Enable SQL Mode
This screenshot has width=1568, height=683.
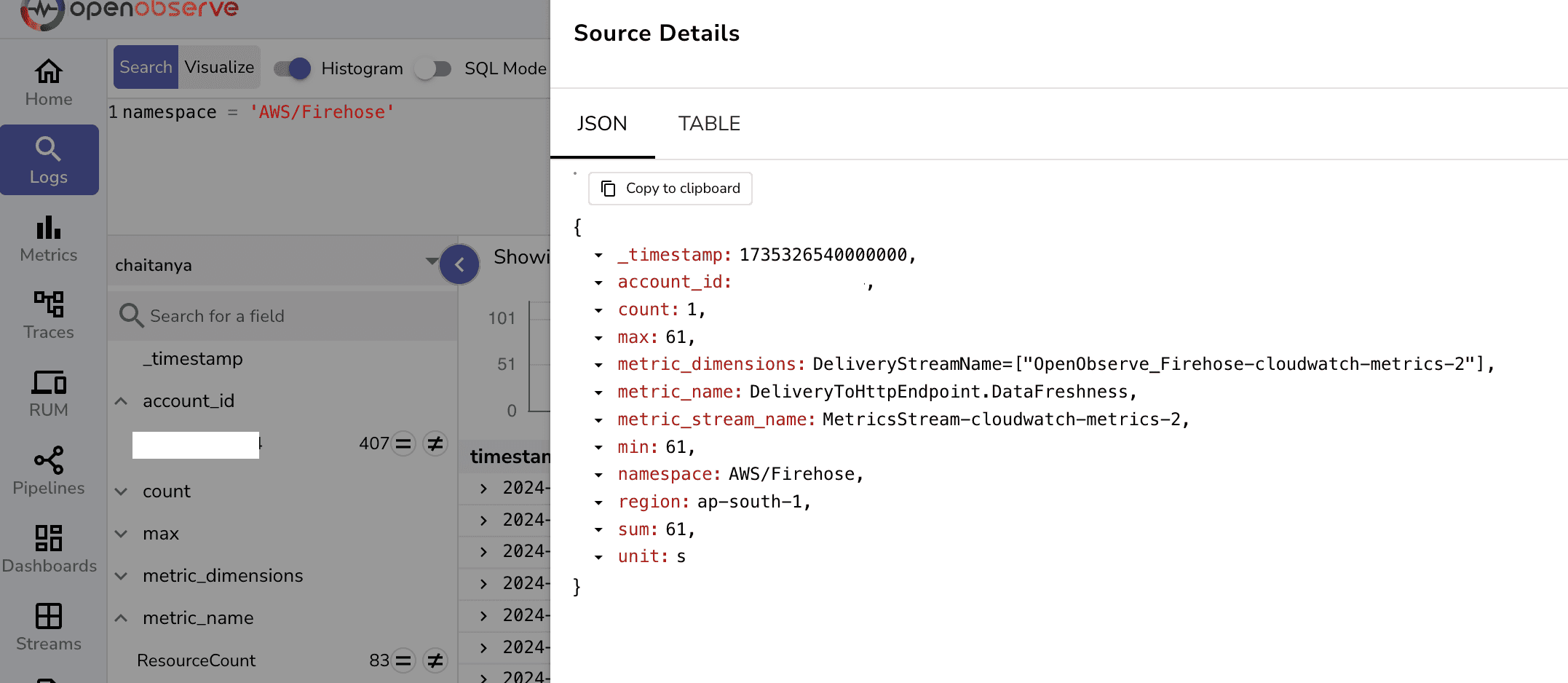435,68
